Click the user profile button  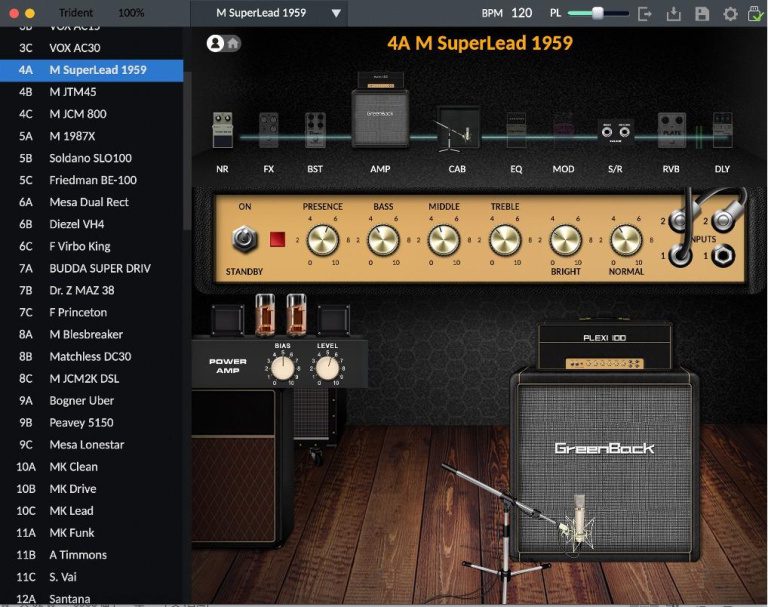pos(215,43)
